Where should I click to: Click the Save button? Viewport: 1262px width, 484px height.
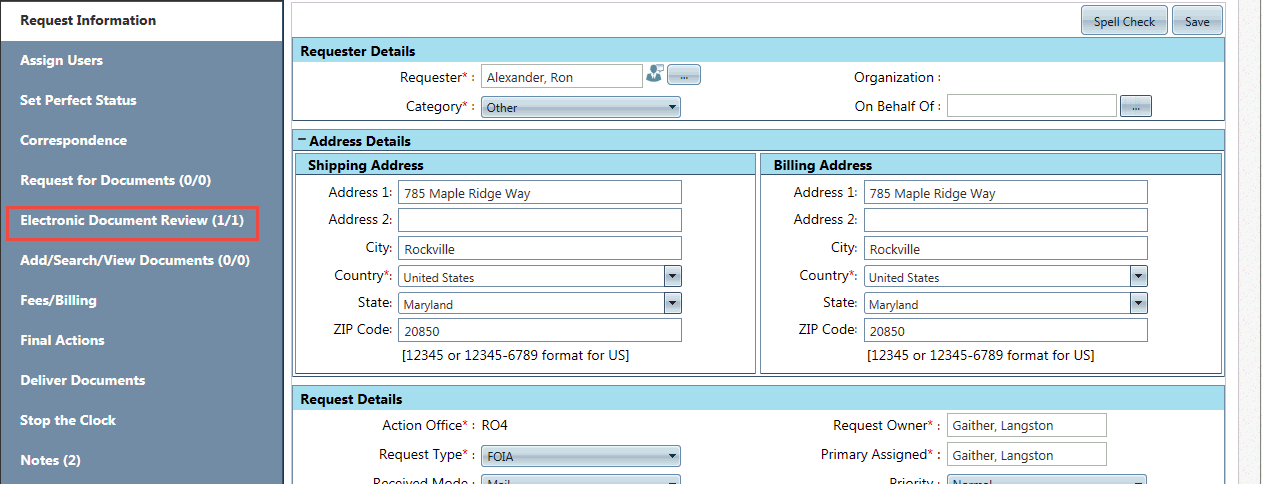click(1197, 21)
